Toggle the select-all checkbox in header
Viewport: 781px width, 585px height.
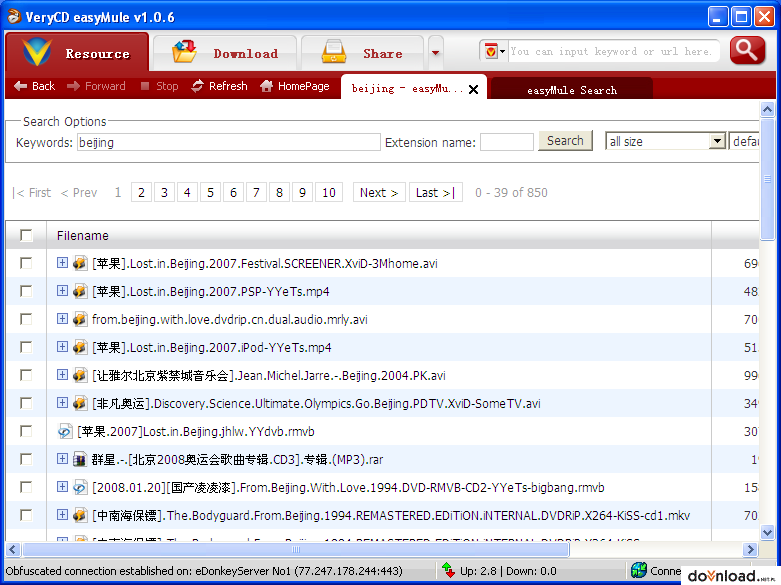click(26, 235)
